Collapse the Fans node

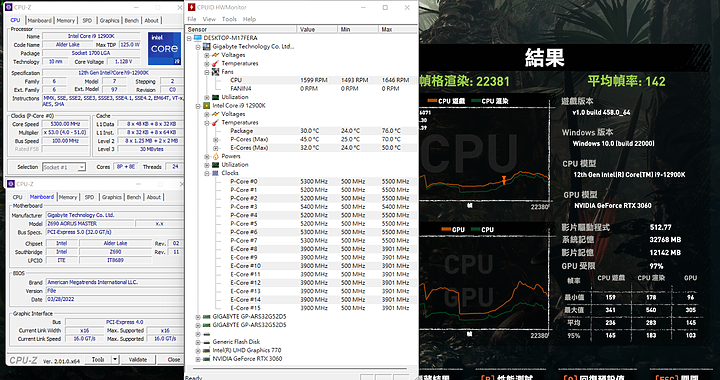(207, 72)
